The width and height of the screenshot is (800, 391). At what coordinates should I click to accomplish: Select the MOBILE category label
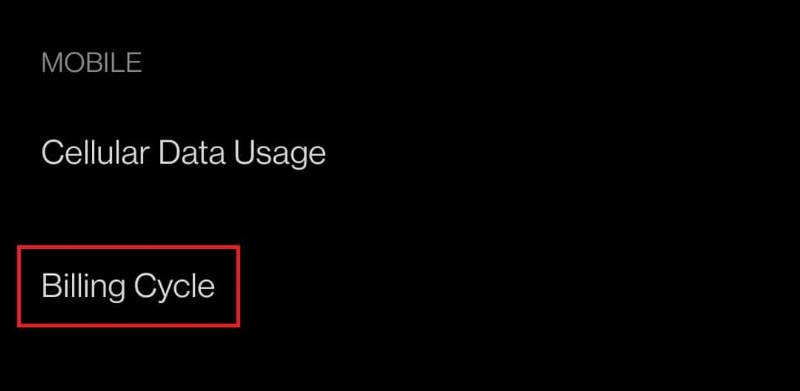pyautogui.click(x=92, y=62)
